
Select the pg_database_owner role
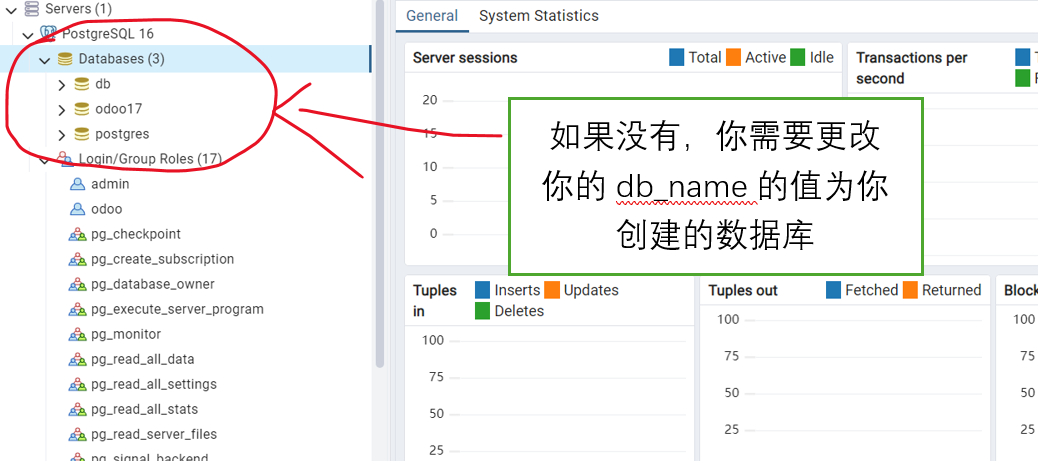tap(153, 285)
